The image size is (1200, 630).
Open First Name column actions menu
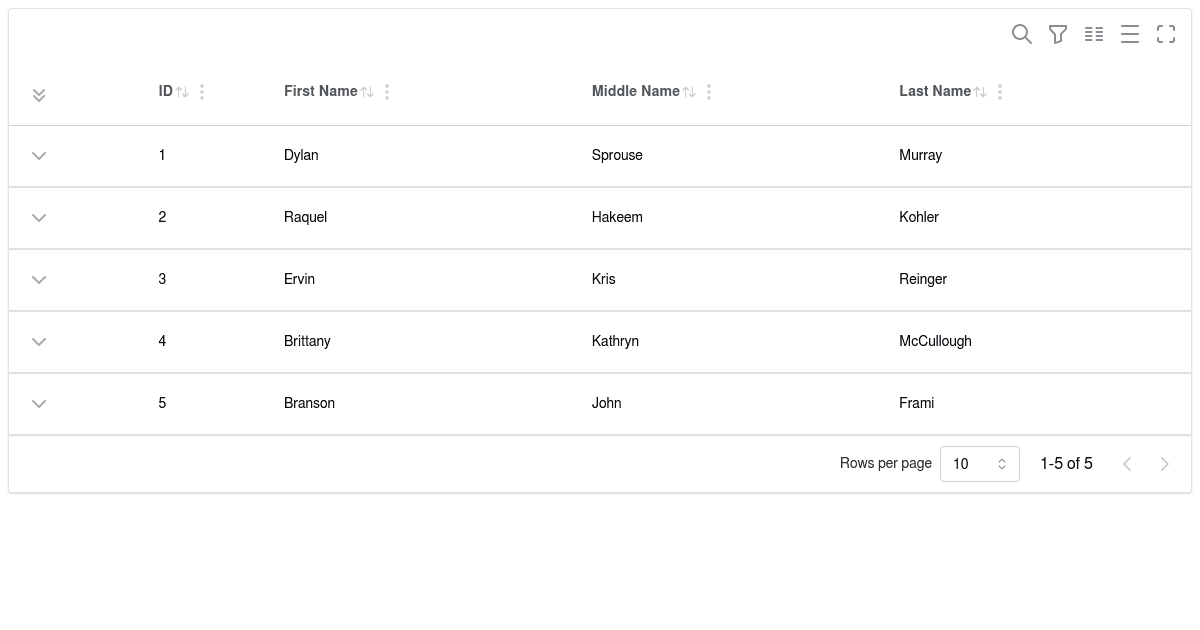[x=387, y=92]
